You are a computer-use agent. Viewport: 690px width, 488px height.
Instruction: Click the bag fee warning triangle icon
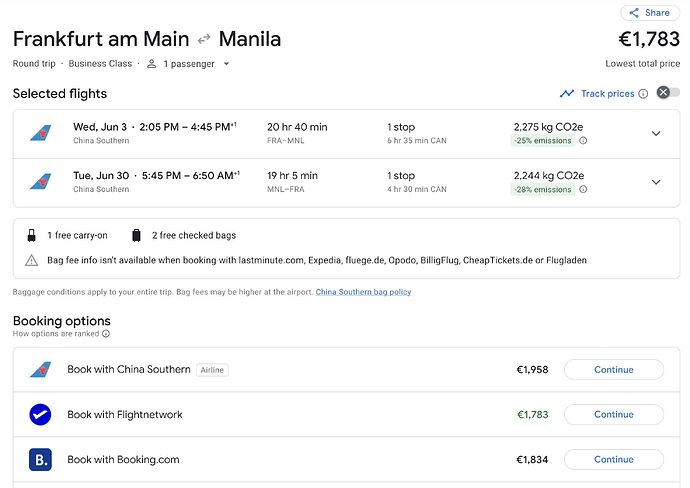coord(31,261)
